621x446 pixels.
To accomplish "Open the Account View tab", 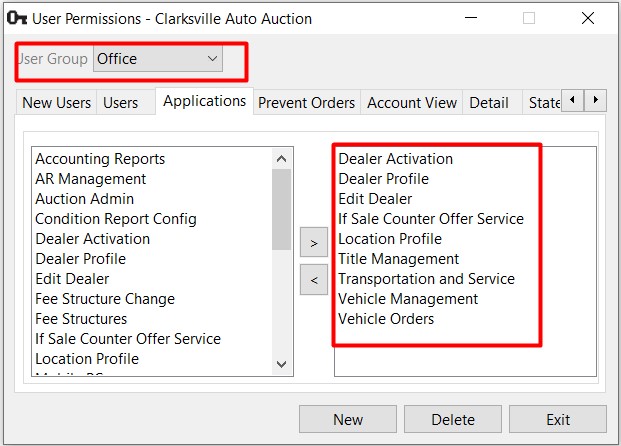I will tap(412, 102).
